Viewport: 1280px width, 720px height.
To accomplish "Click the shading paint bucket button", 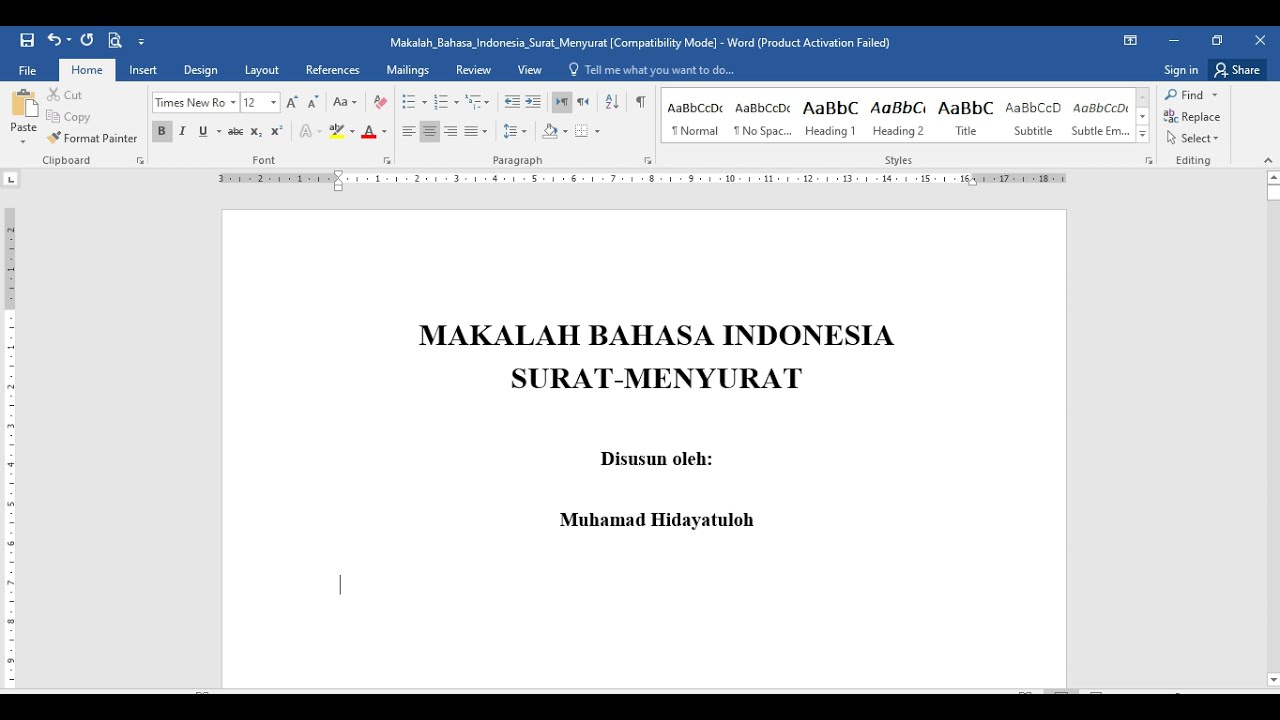I will (x=549, y=131).
